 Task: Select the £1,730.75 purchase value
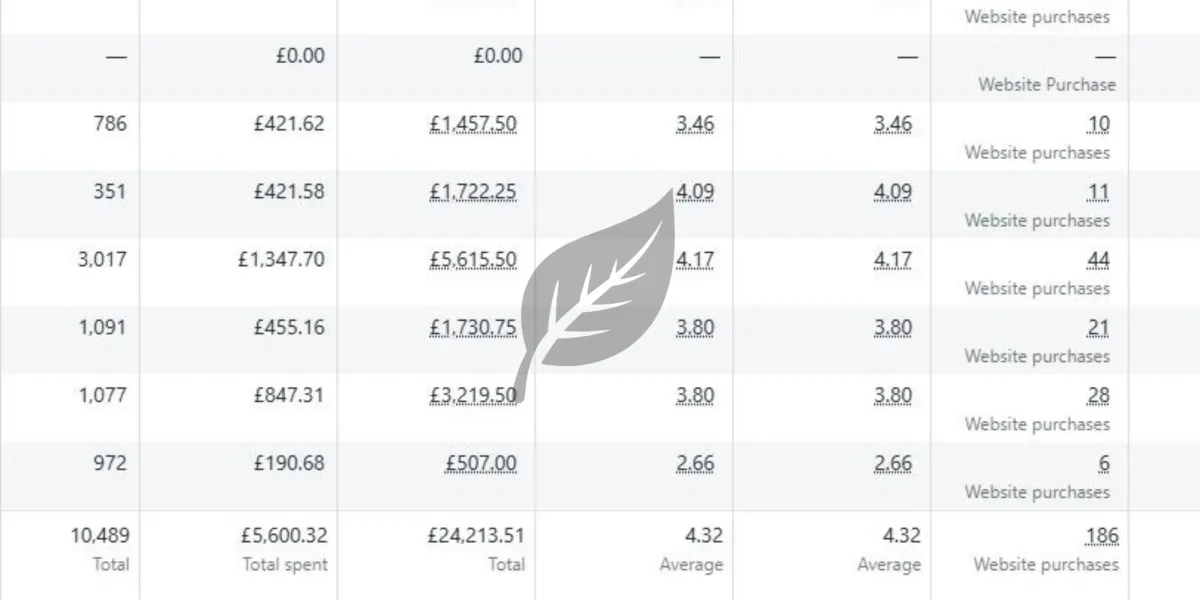point(473,328)
